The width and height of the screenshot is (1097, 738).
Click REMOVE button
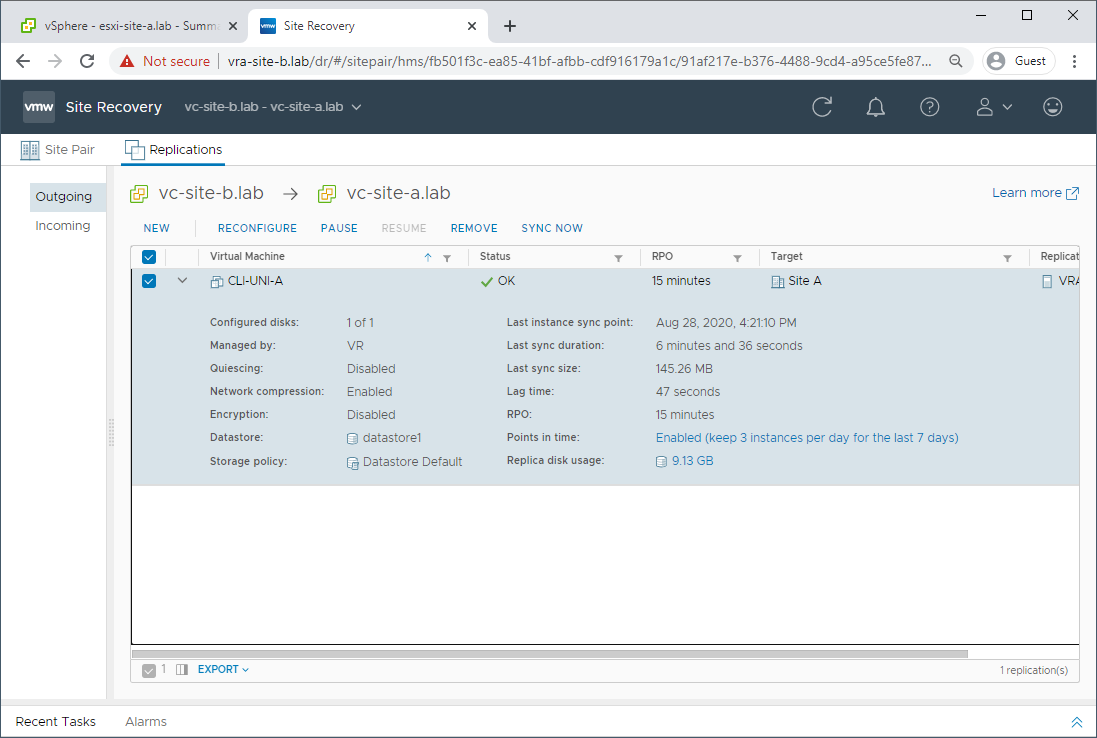pos(474,228)
